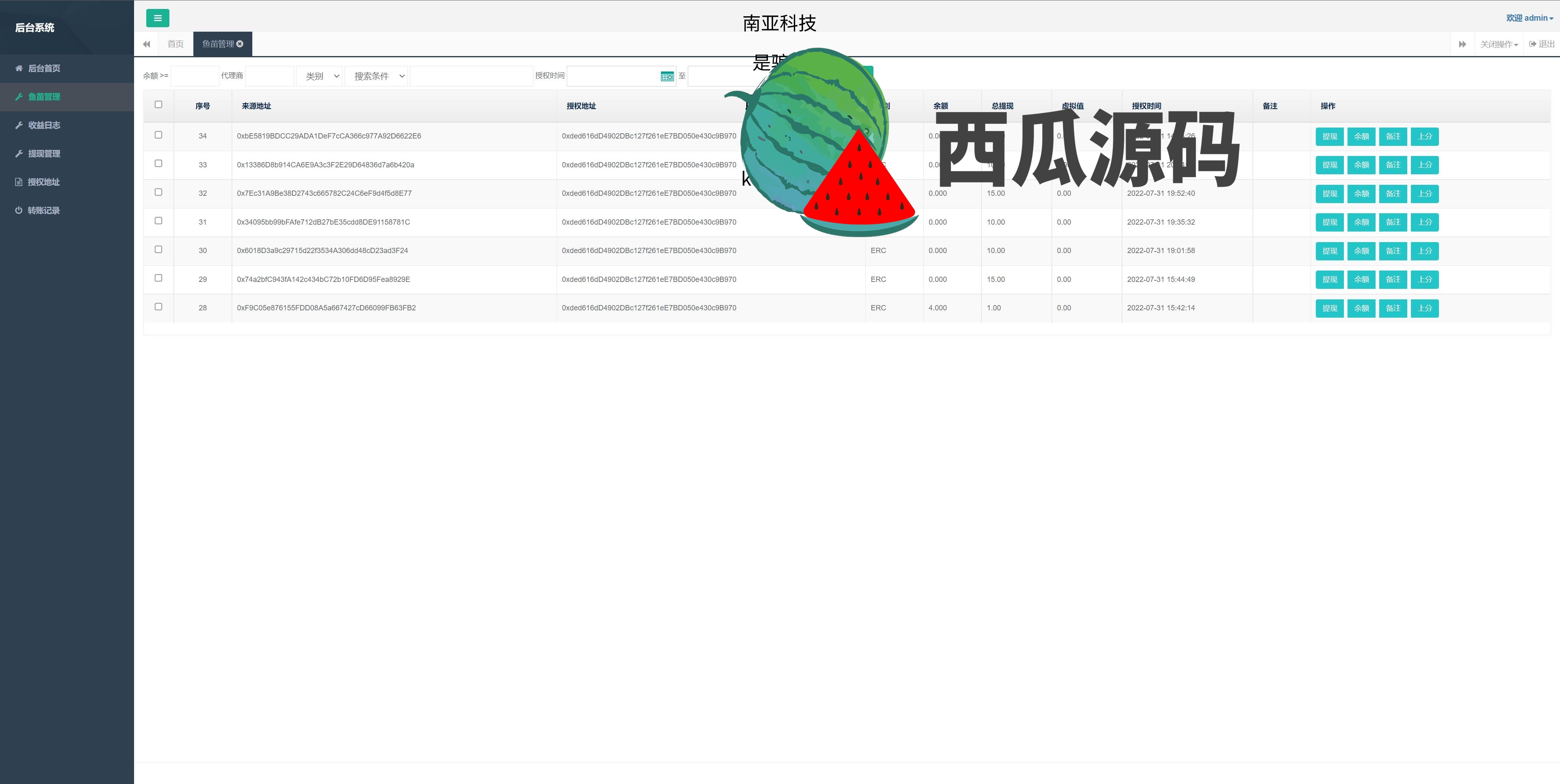Click 余额 button for row 34
Image resolution: width=1560 pixels, height=784 pixels.
[1361, 137]
